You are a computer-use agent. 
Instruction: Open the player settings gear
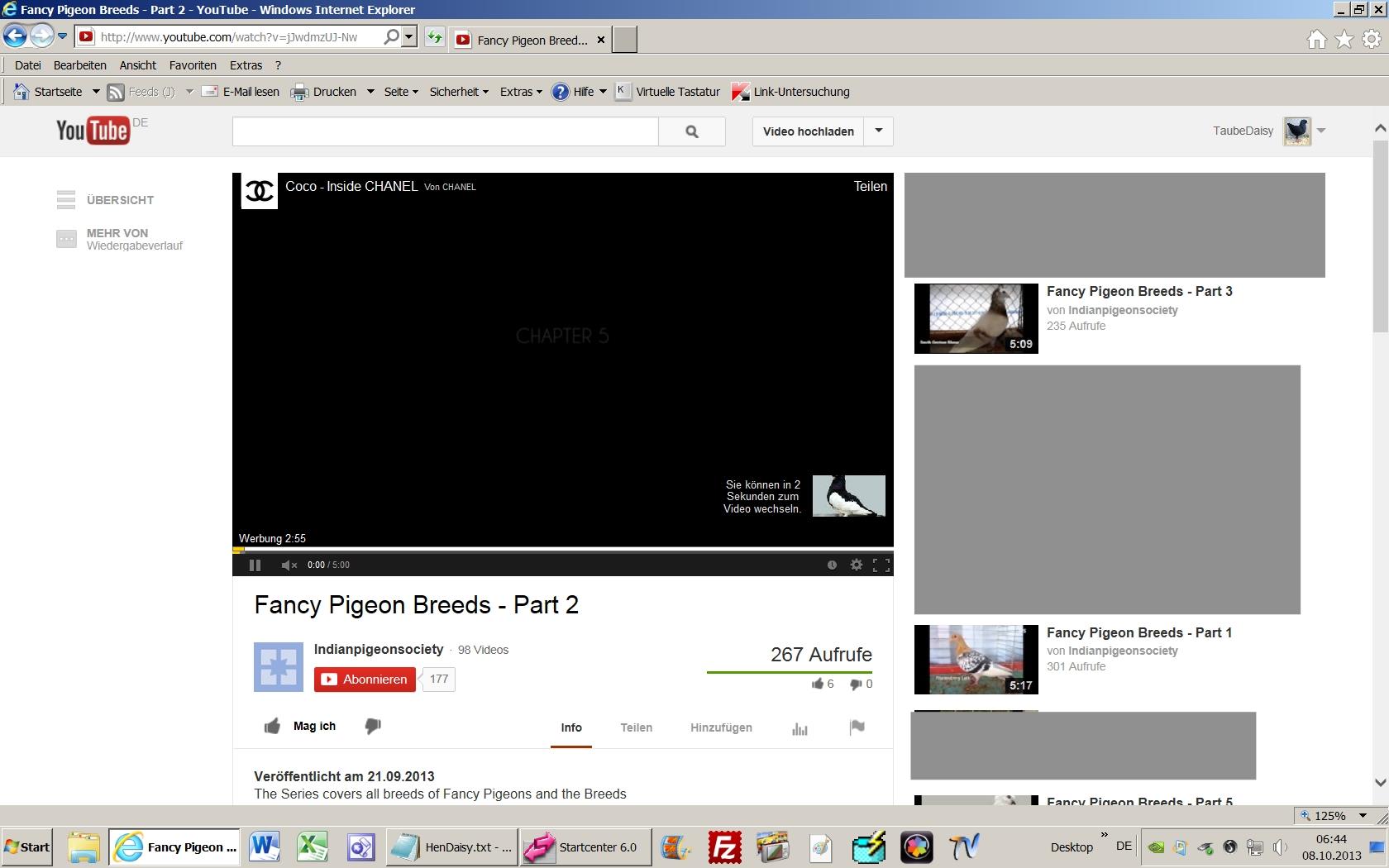pyautogui.click(x=857, y=565)
